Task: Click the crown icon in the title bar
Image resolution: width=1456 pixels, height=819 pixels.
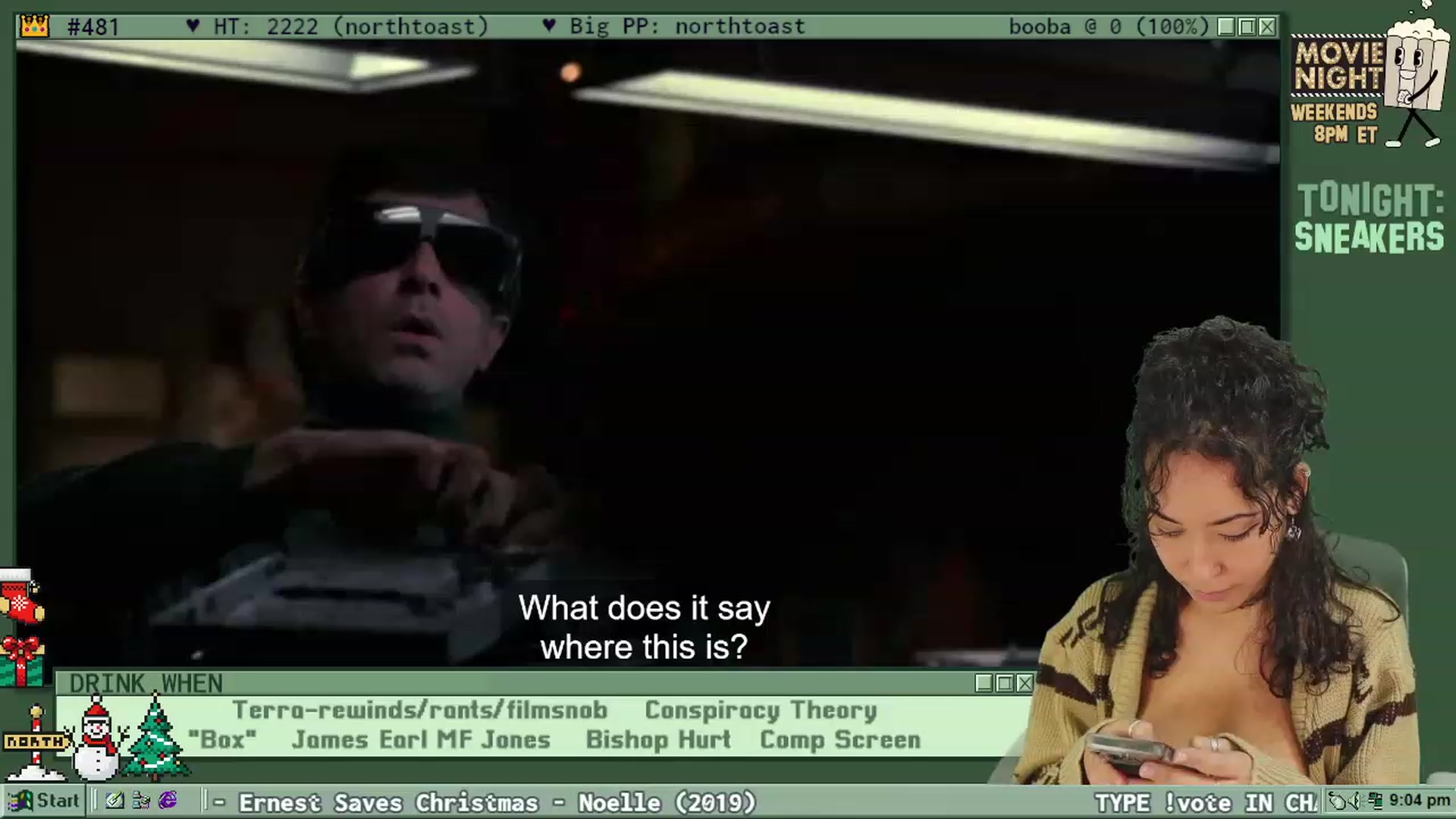Action: 34,27
